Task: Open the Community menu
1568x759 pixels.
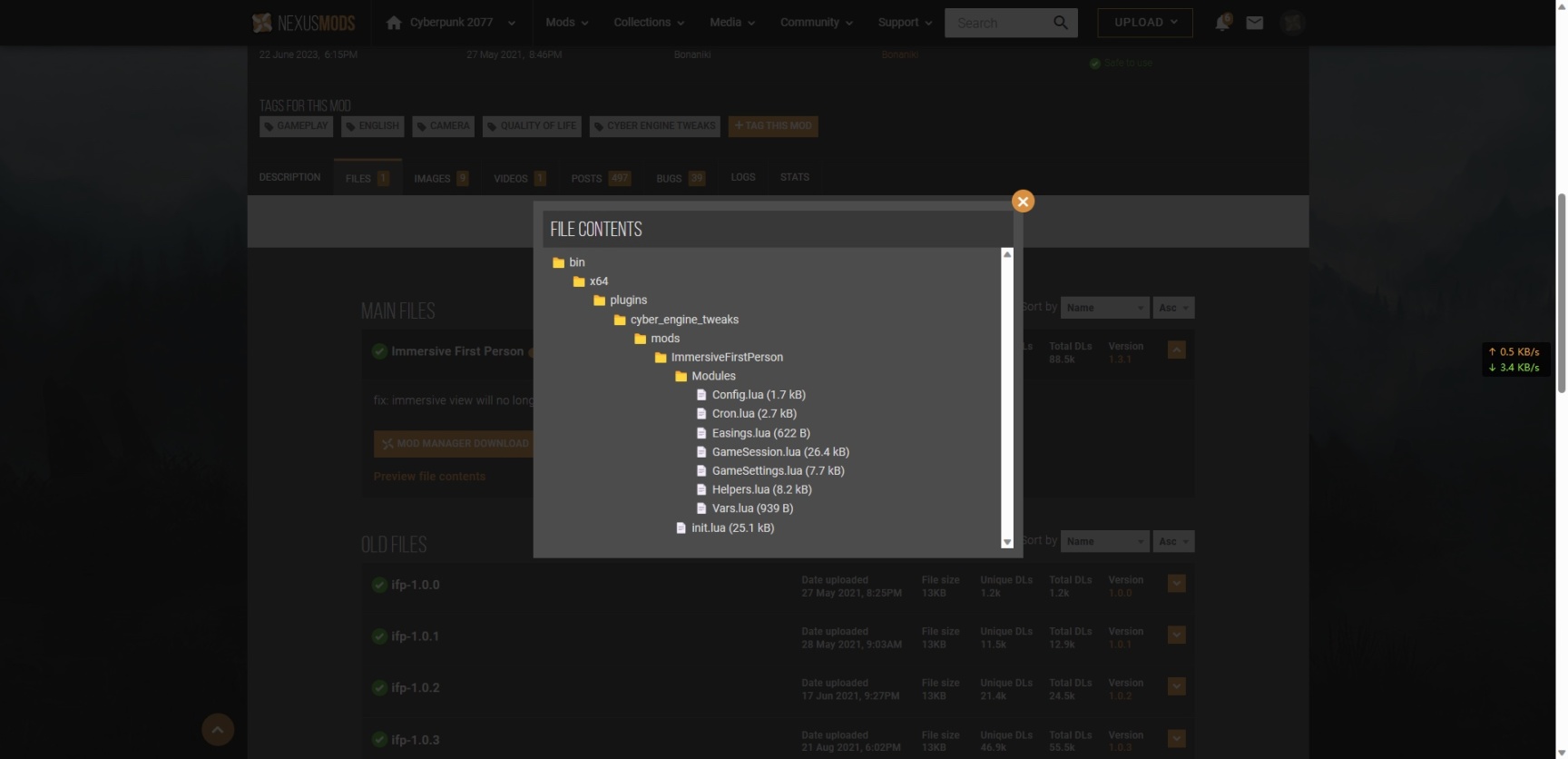Action: (817, 23)
